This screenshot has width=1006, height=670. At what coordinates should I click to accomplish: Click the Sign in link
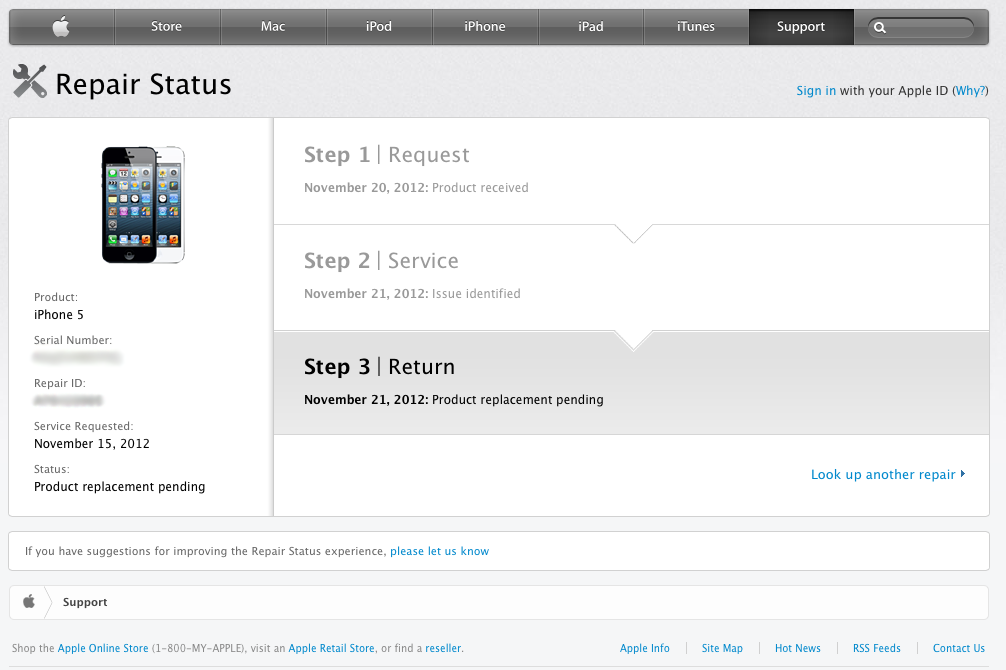816,90
